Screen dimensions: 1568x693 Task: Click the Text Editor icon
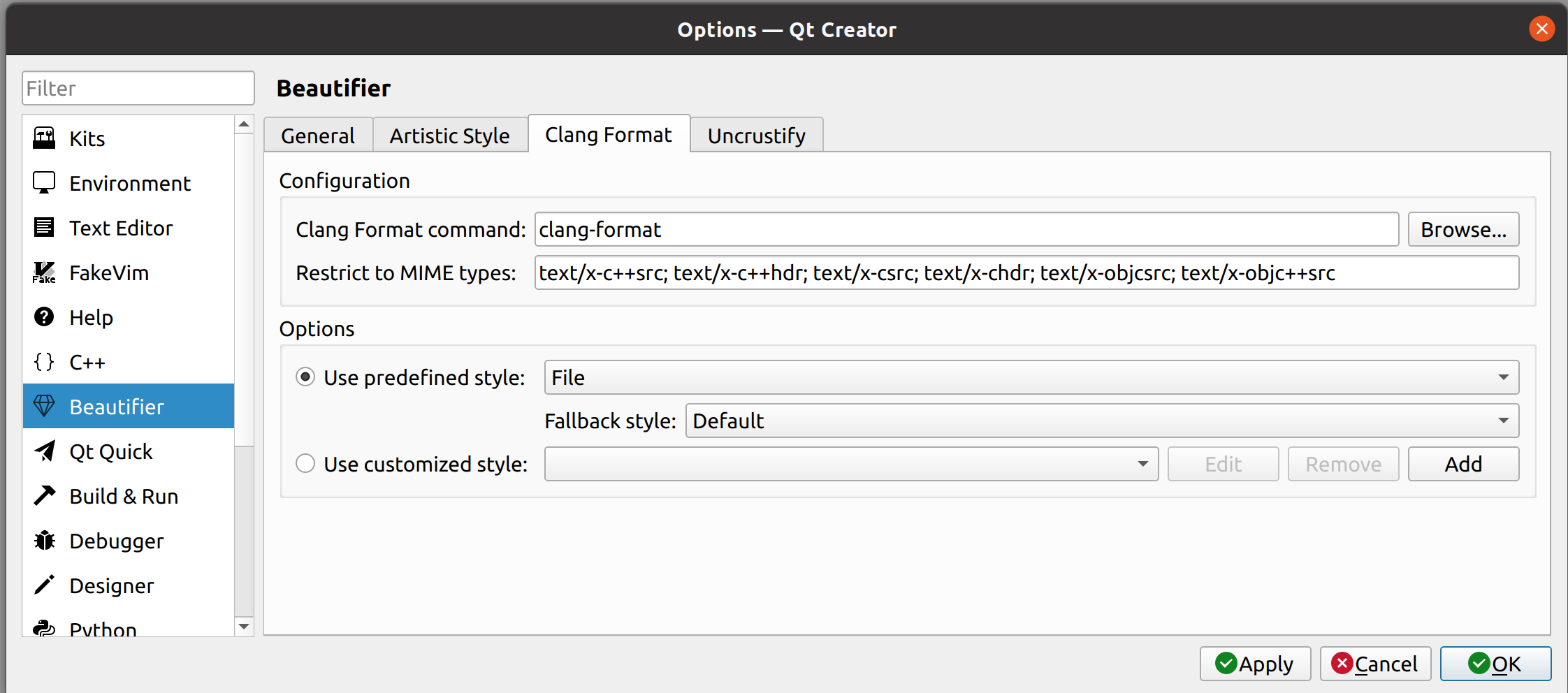44,228
